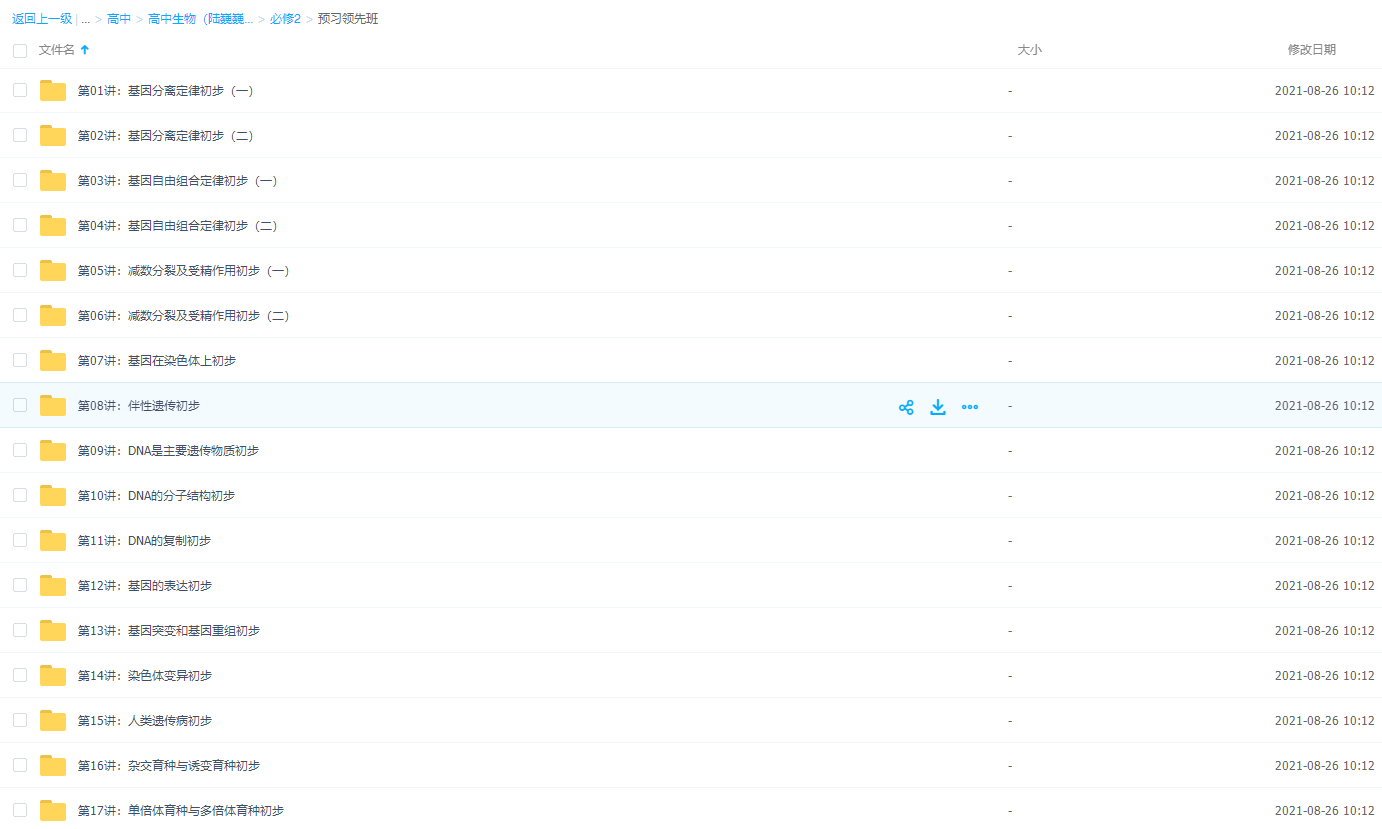Toggle the select-all checkbox in header
This screenshot has height=829, width=1382.
[x=20, y=50]
